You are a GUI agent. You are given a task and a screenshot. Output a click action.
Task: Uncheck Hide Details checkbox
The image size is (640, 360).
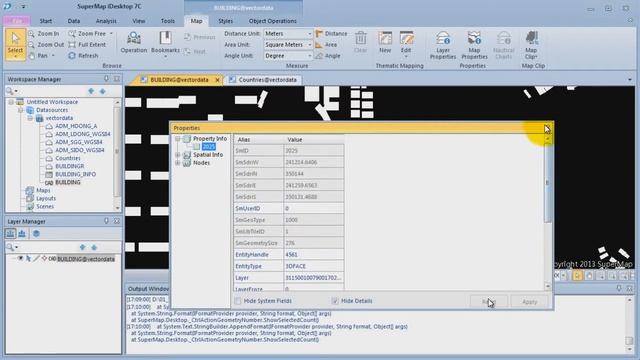coord(335,301)
